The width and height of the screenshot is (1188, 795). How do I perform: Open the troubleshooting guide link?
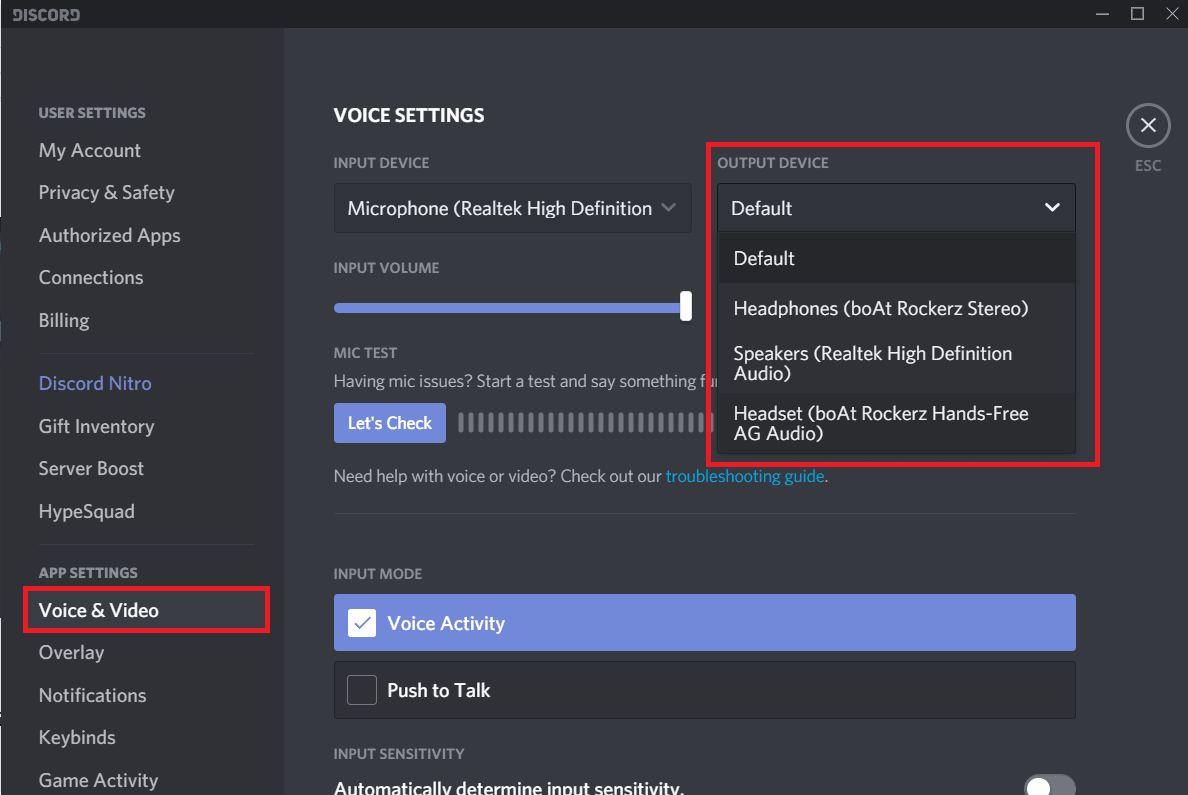click(x=744, y=476)
